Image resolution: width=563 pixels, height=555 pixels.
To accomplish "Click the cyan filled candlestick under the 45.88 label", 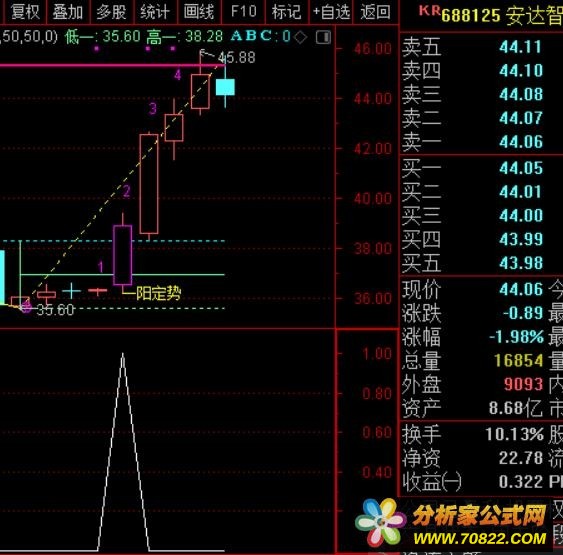I will coord(225,87).
